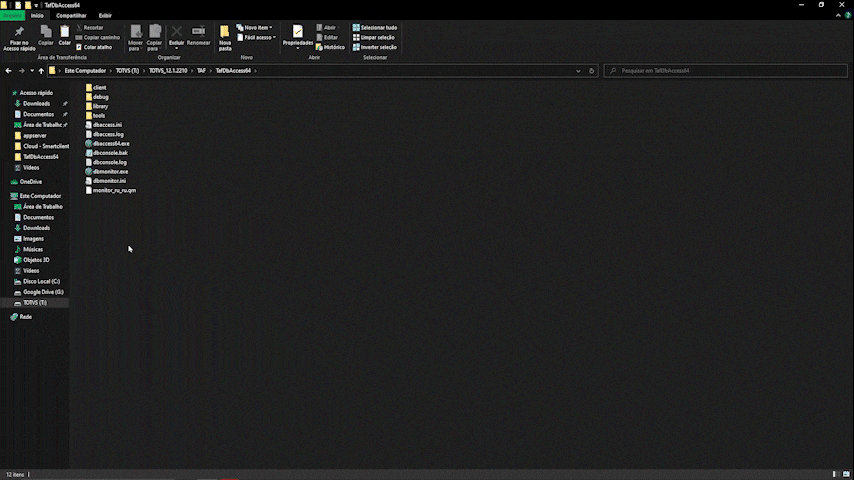Screen dimensions: 854x480
Task: Switch to the Compartilhar tab
Action: pos(71,15)
